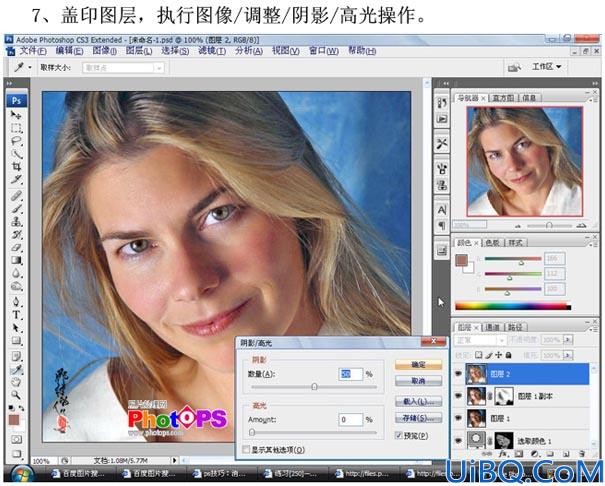
Task: Open the Tool Presets crossed-tools panel icon
Action: point(442,144)
